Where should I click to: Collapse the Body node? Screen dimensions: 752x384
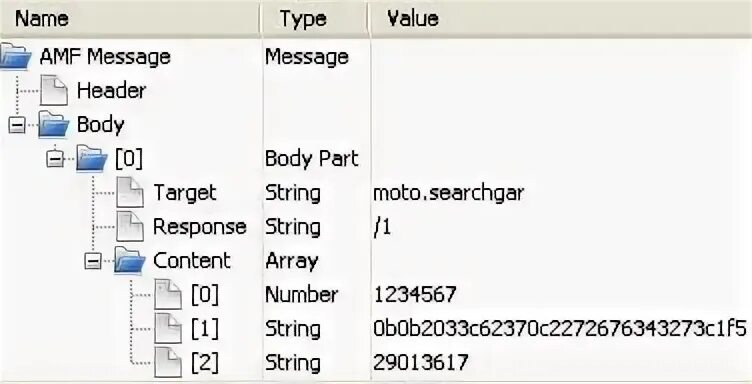coord(17,126)
